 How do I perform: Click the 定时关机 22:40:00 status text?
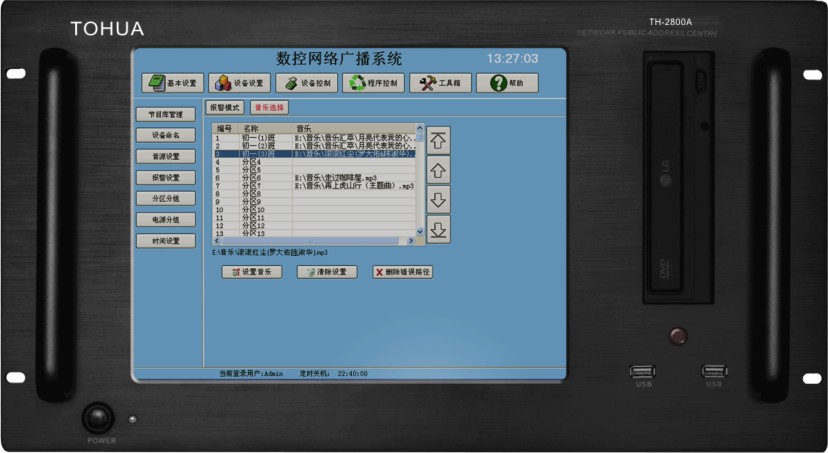click(x=333, y=373)
